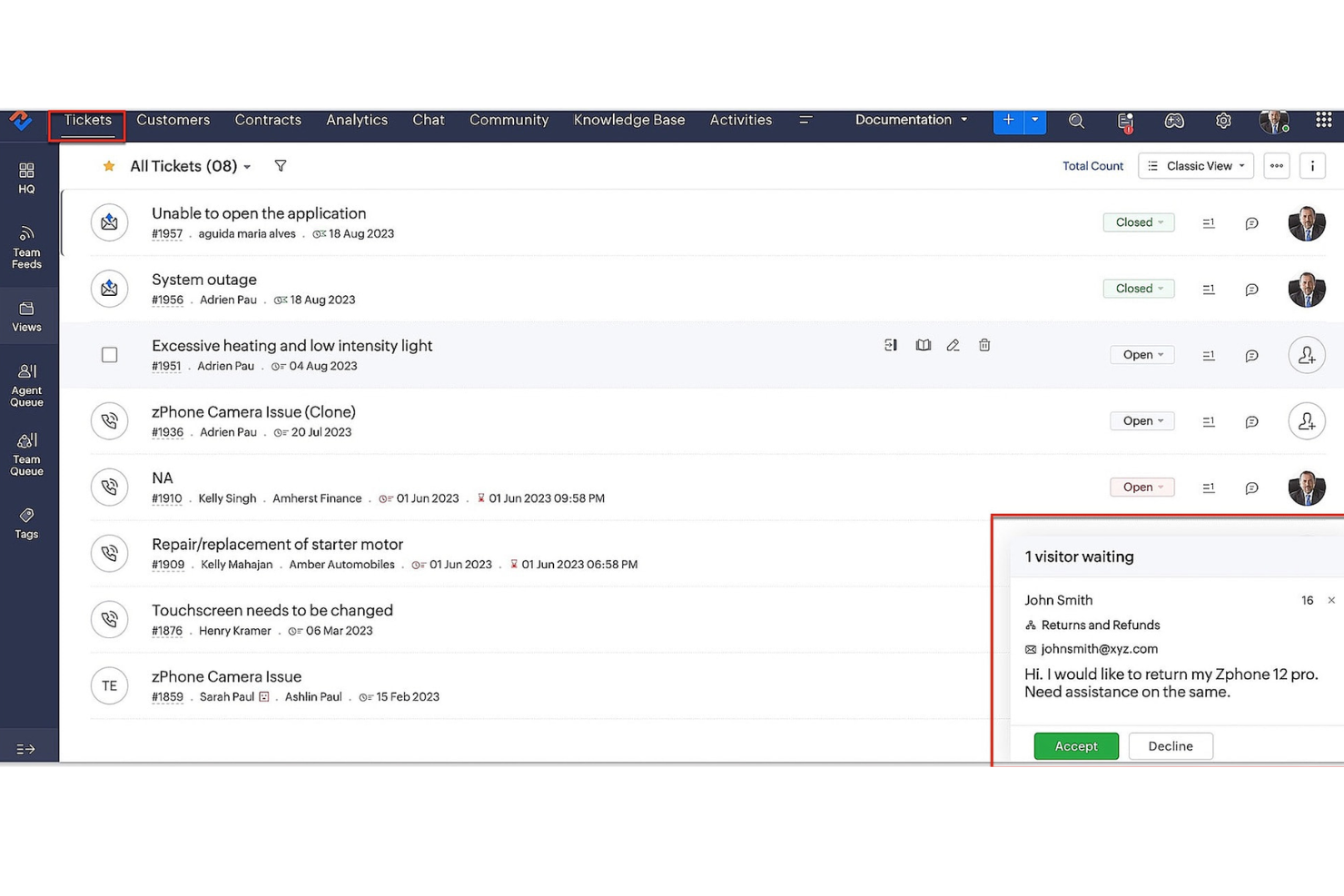Click the Team Feeds sidebar icon
The image size is (1344, 896).
[26, 245]
